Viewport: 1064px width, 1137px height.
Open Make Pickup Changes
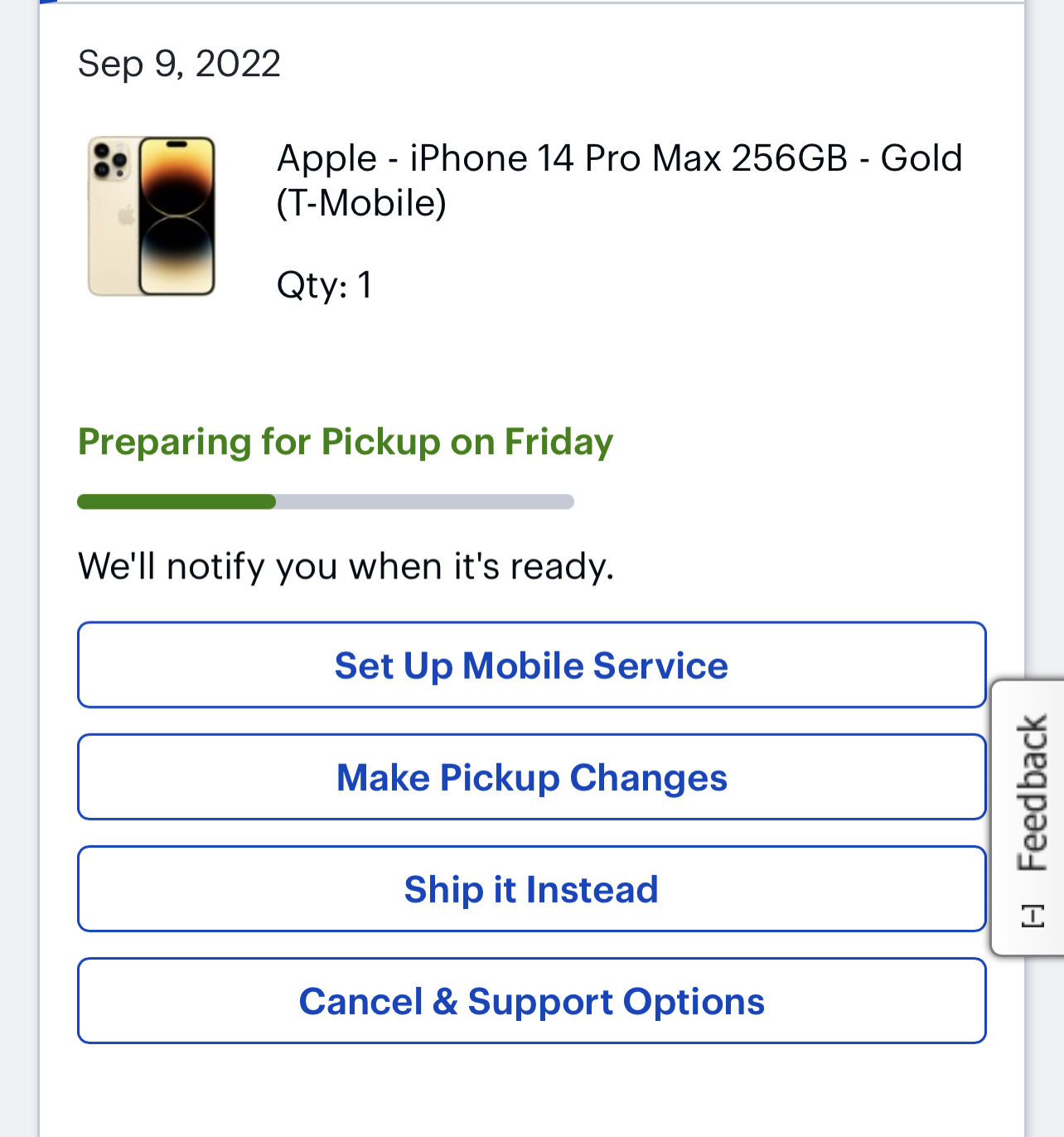[x=531, y=777]
